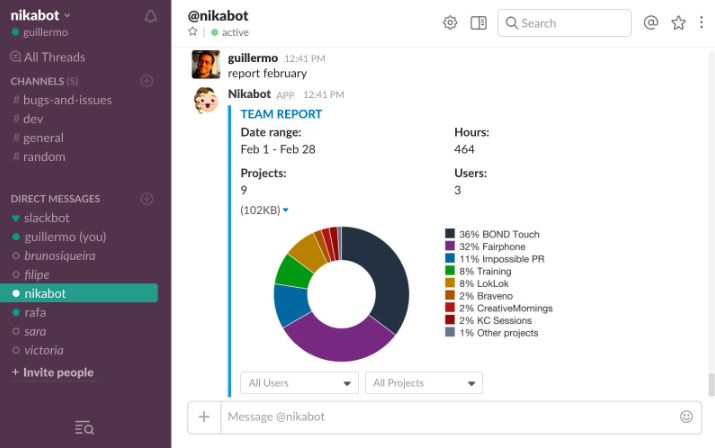715x448 pixels.
Task: Click DIRECT MESSAGES section header
Action: [x=55, y=199]
